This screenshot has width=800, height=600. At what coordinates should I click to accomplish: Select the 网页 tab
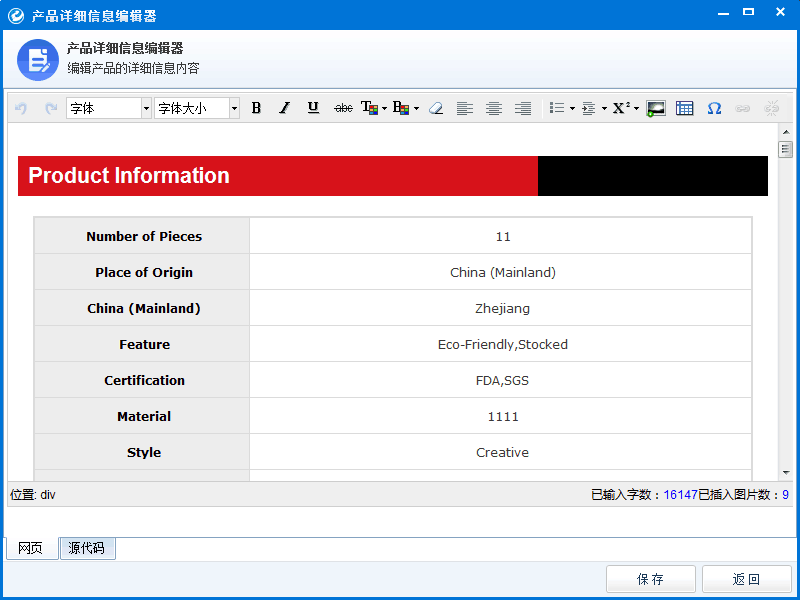point(31,549)
